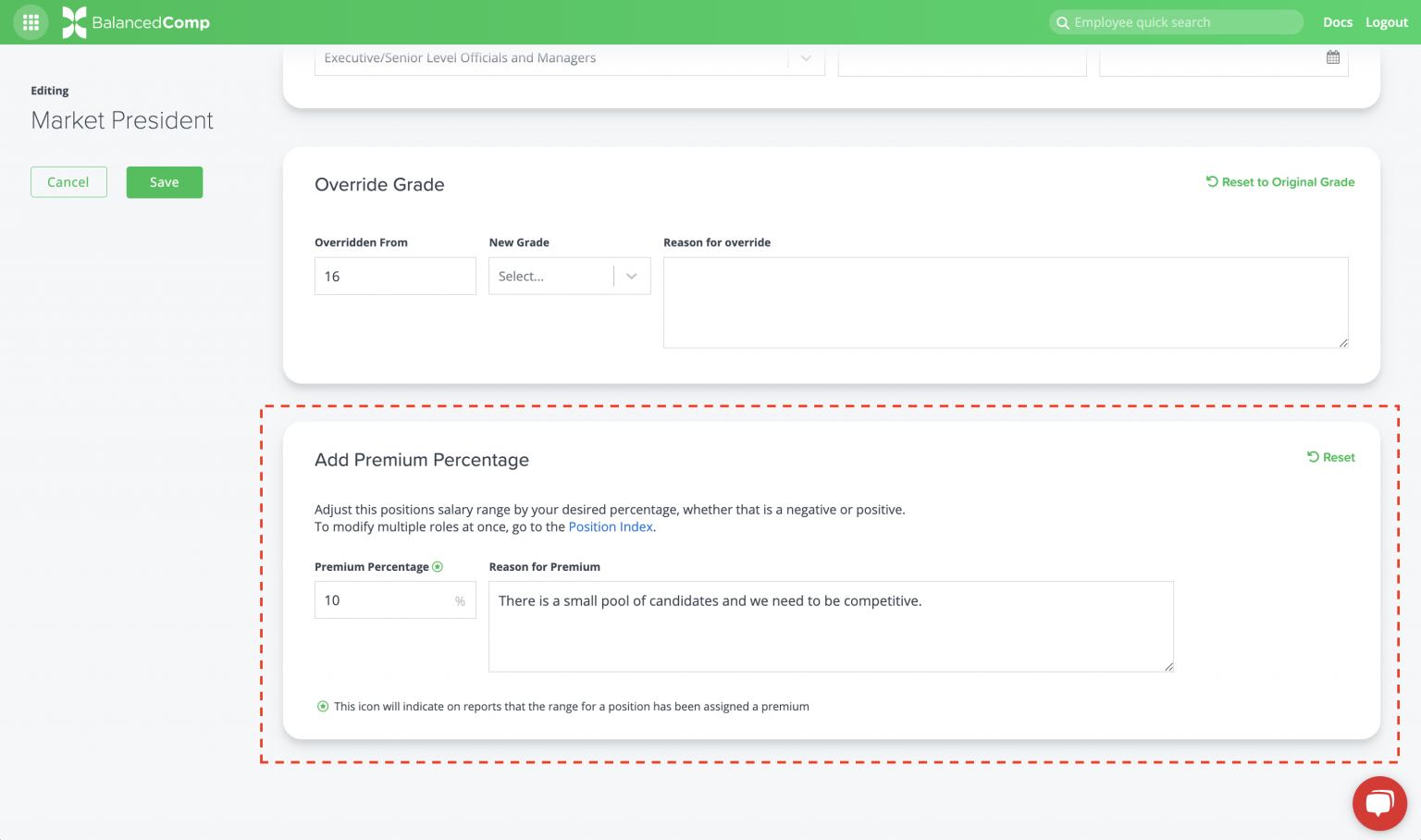1421x840 pixels.
Task: Cancel editing Market President
Action: click(68, 182)
